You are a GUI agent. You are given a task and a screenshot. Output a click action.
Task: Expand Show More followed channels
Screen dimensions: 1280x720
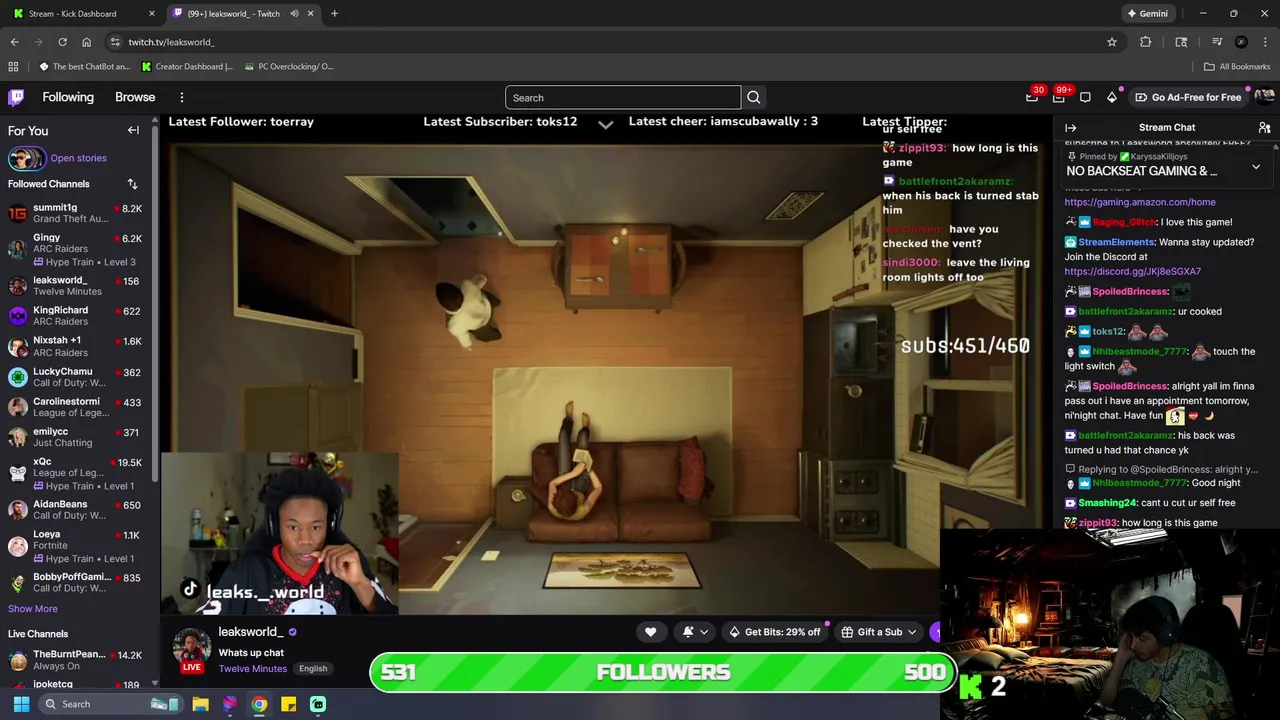click(33, 609)
